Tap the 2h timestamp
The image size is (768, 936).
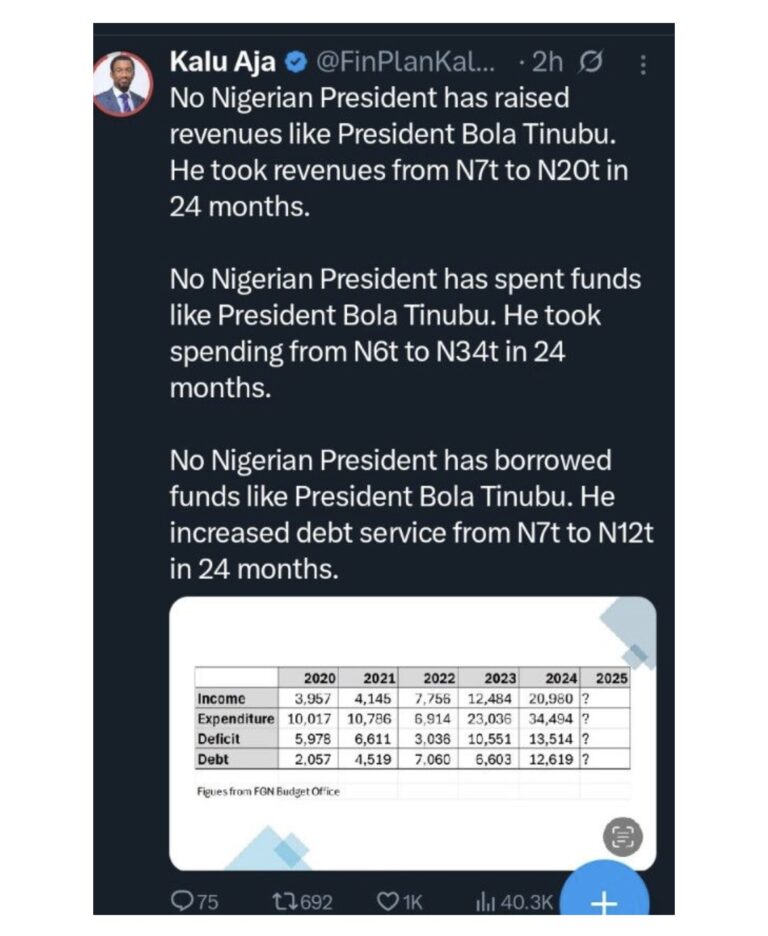pos(547,61)
